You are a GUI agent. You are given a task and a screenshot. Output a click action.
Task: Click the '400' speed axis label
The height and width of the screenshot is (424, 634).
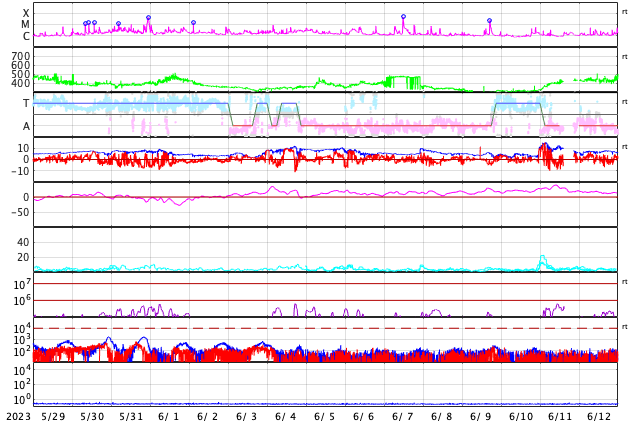coord(21,83)
